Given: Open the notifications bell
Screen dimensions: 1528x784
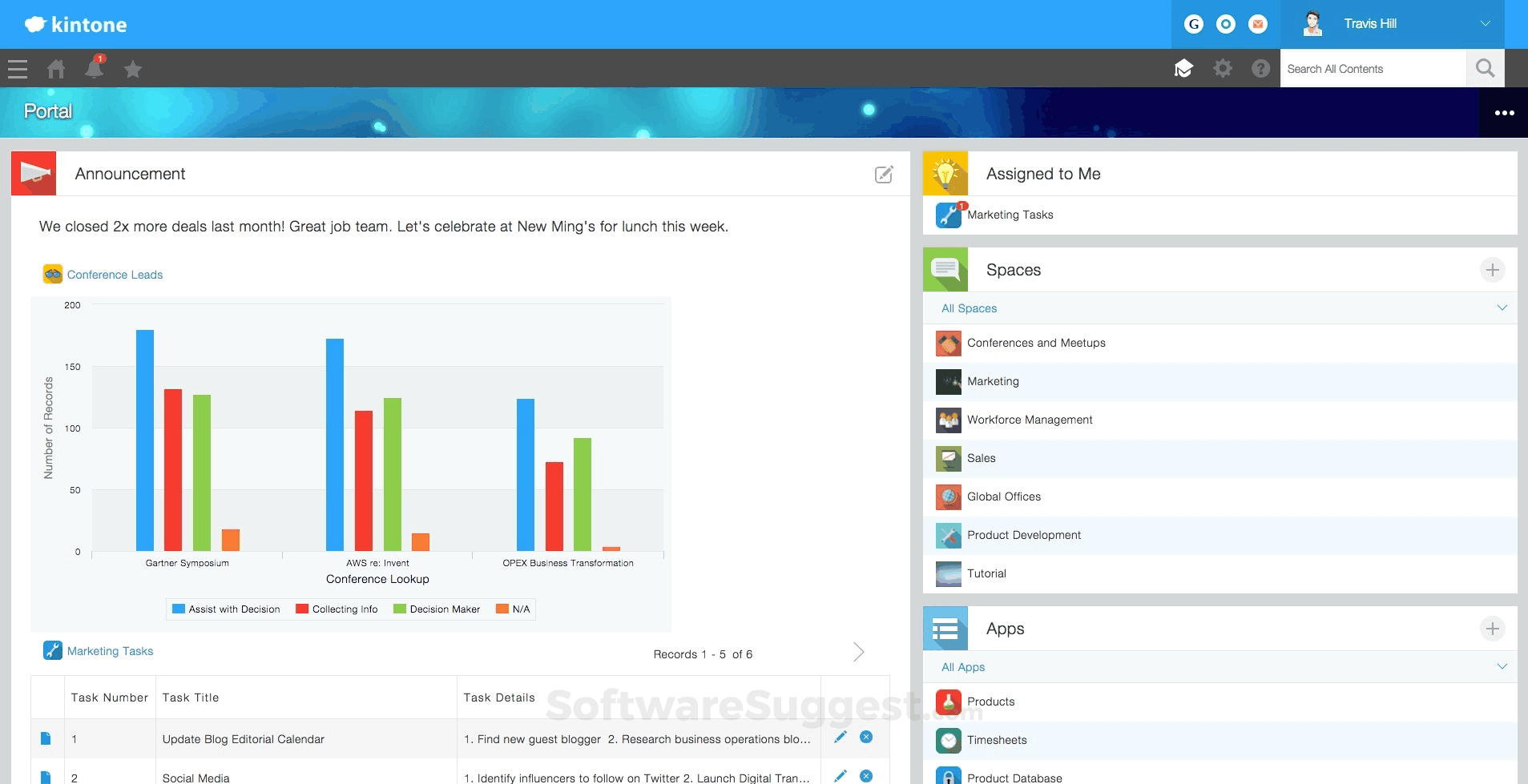Looking at the screenshot, I should [95, 69].
